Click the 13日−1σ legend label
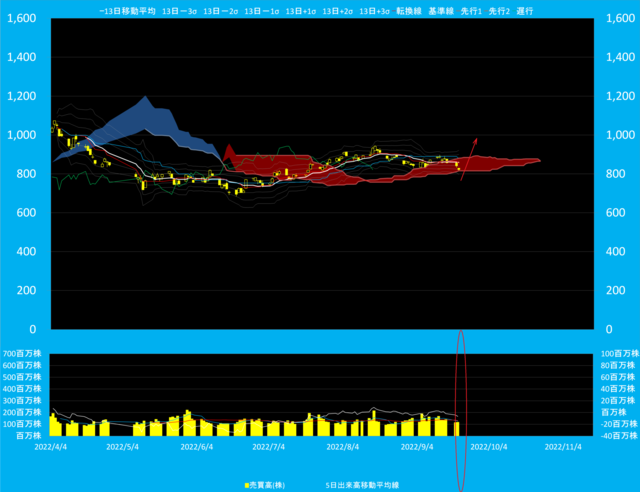 [262, 11]
